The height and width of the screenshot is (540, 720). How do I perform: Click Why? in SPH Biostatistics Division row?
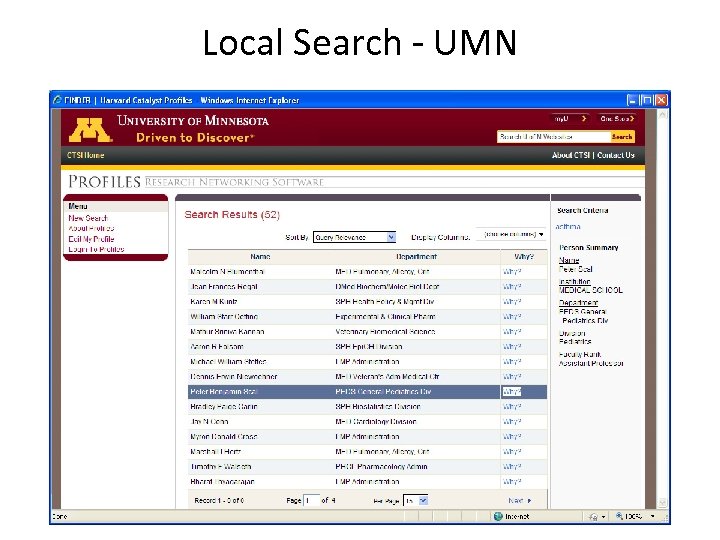coord(512,407)
